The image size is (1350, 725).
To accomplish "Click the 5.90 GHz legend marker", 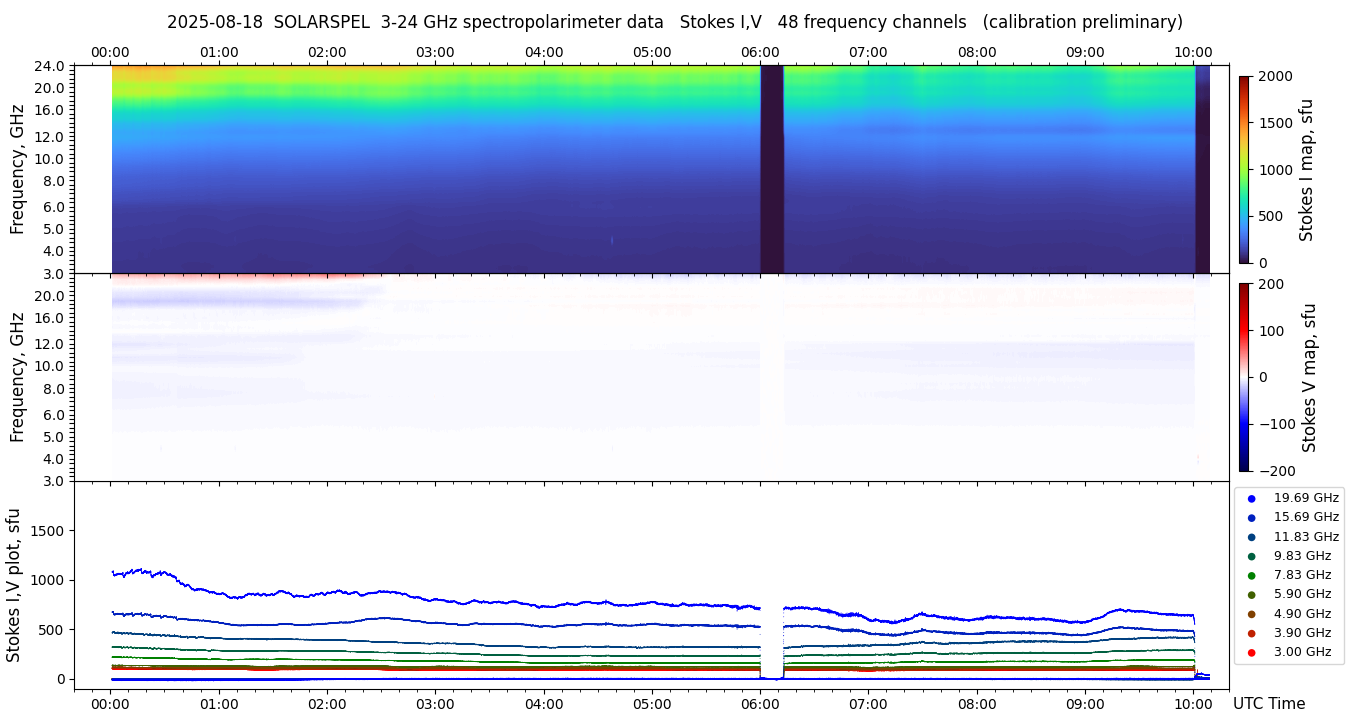I will (1251, 595).
